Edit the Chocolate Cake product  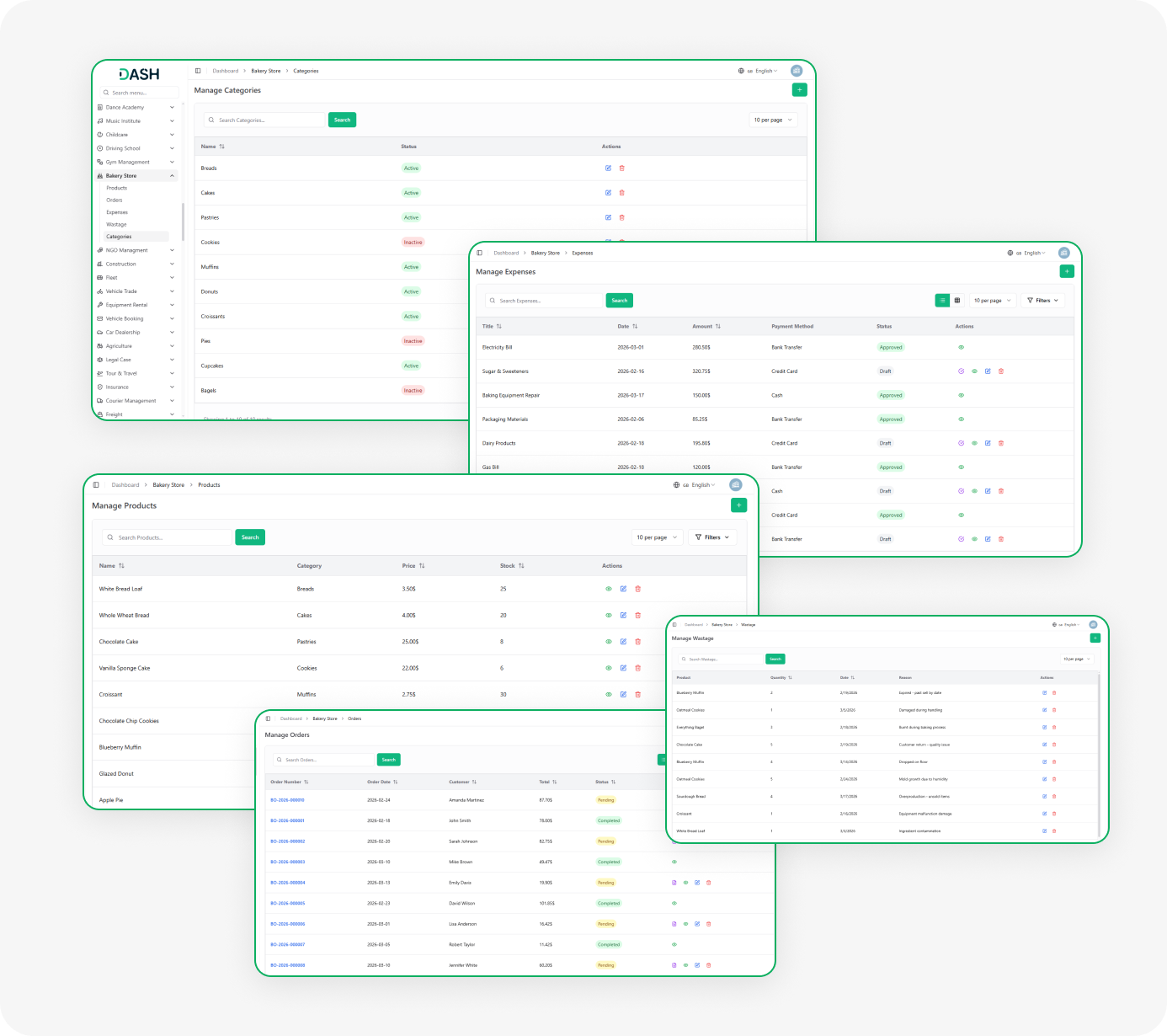pos(623,642)
